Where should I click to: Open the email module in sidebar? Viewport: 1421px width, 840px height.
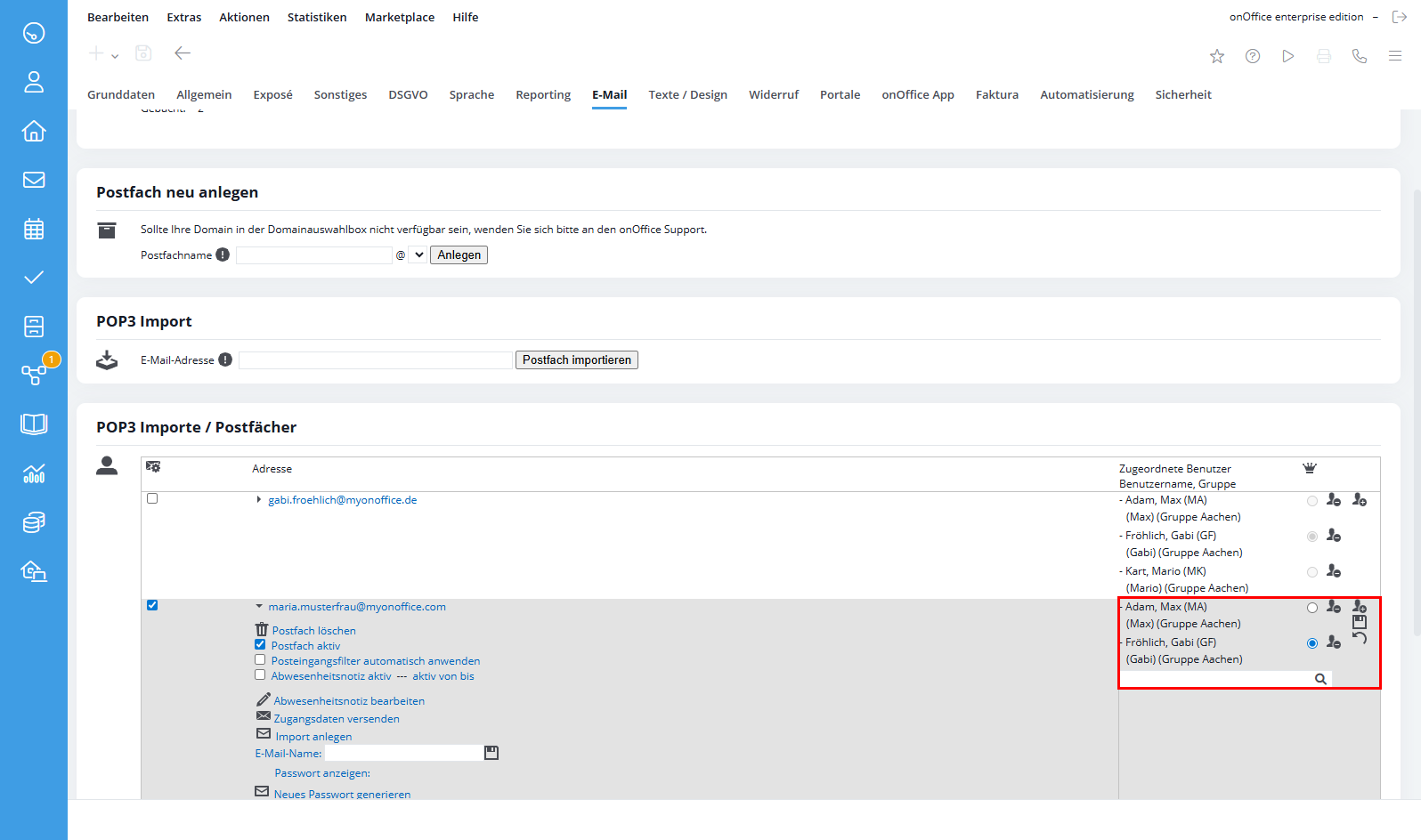pos(34,180)
